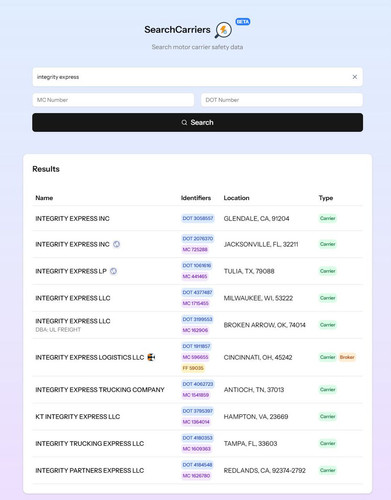Viewport: 391px width, 500px height.
Task: Click the DOT badge in the Jacksonville row
Action: coord(198,239)
